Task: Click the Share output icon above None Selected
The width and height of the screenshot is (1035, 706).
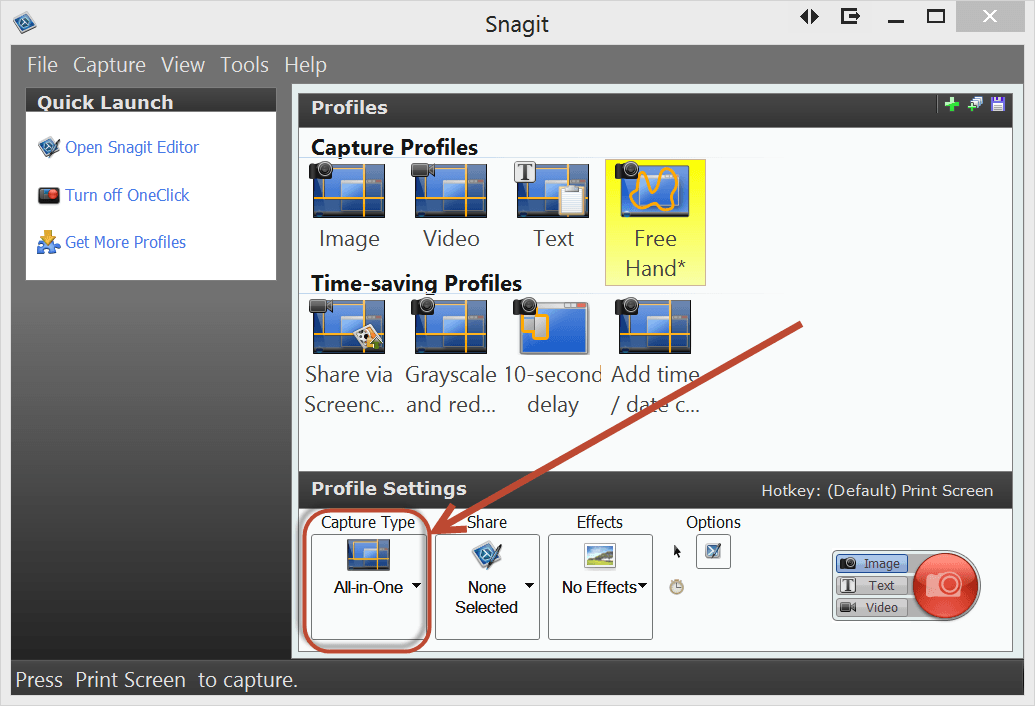Action: tap(487, 555)
